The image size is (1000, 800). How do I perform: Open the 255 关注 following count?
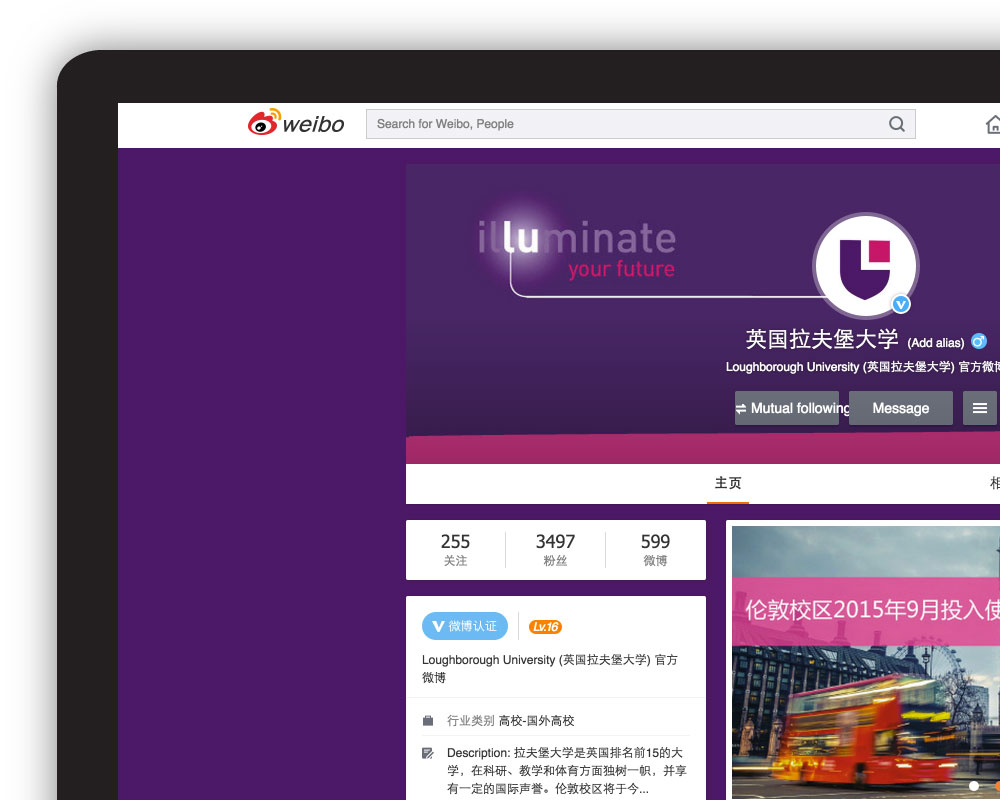[455, 549]
